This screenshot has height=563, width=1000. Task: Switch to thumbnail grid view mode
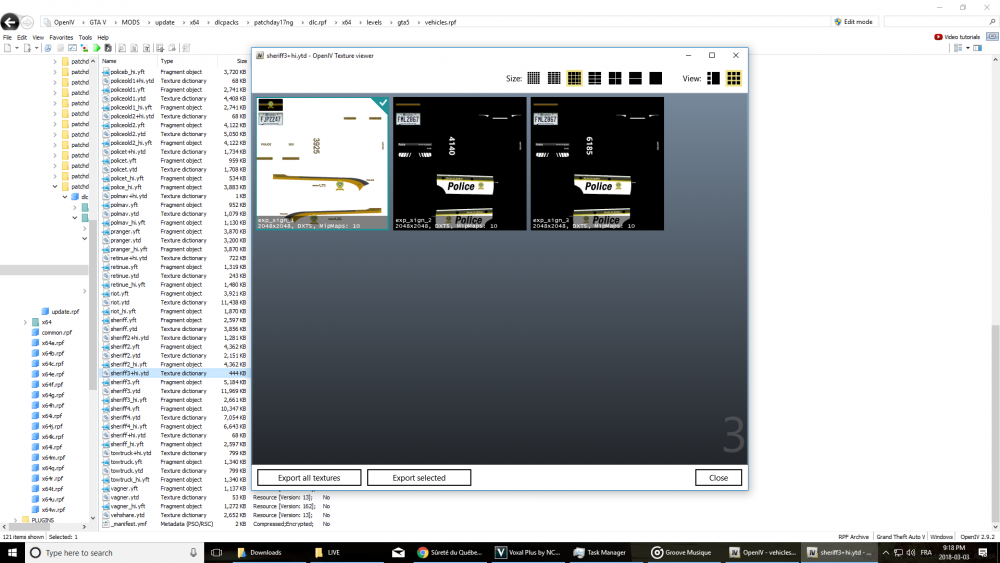point(733,78)
